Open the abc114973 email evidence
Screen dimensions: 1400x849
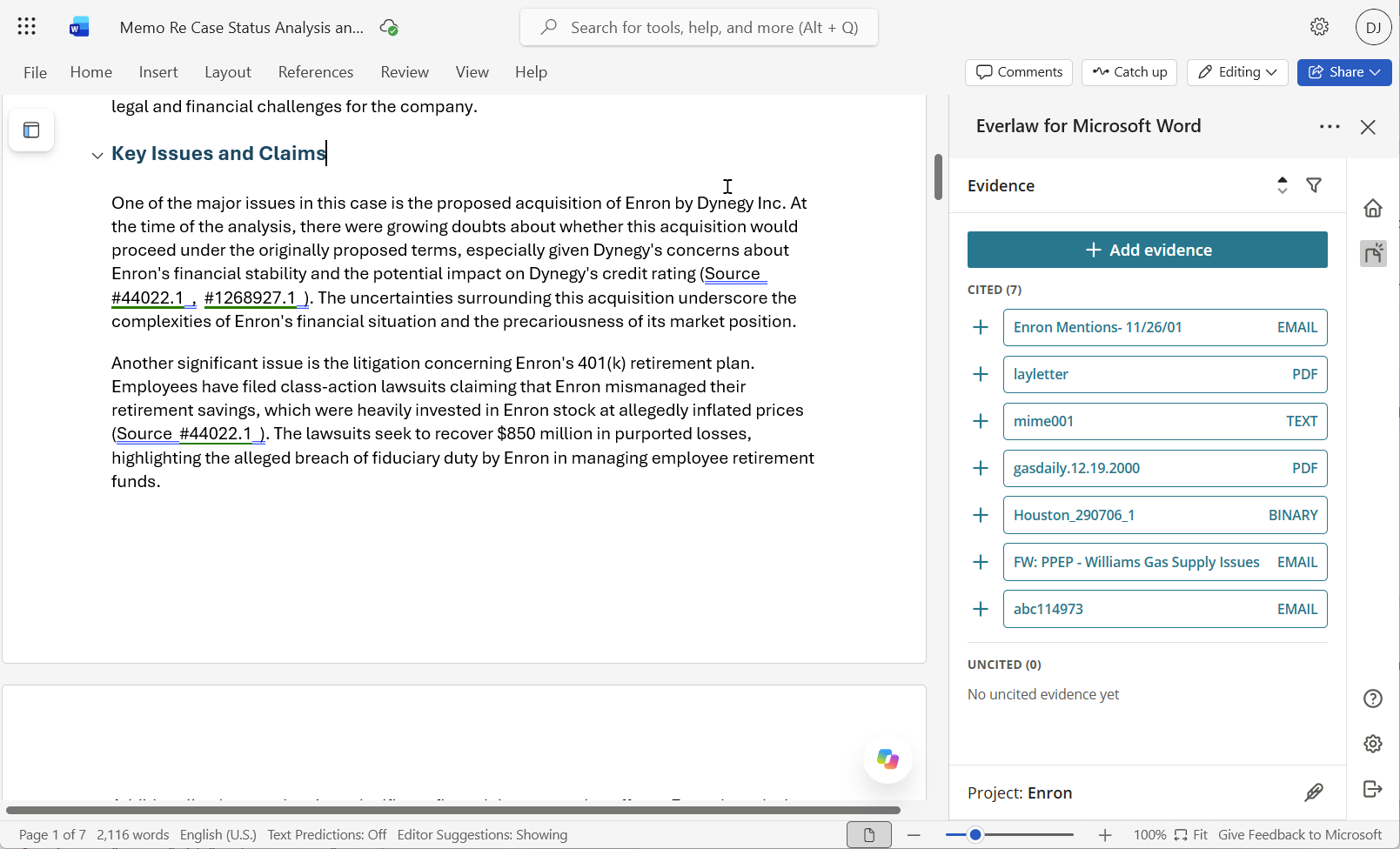(x=1165, y=609)
